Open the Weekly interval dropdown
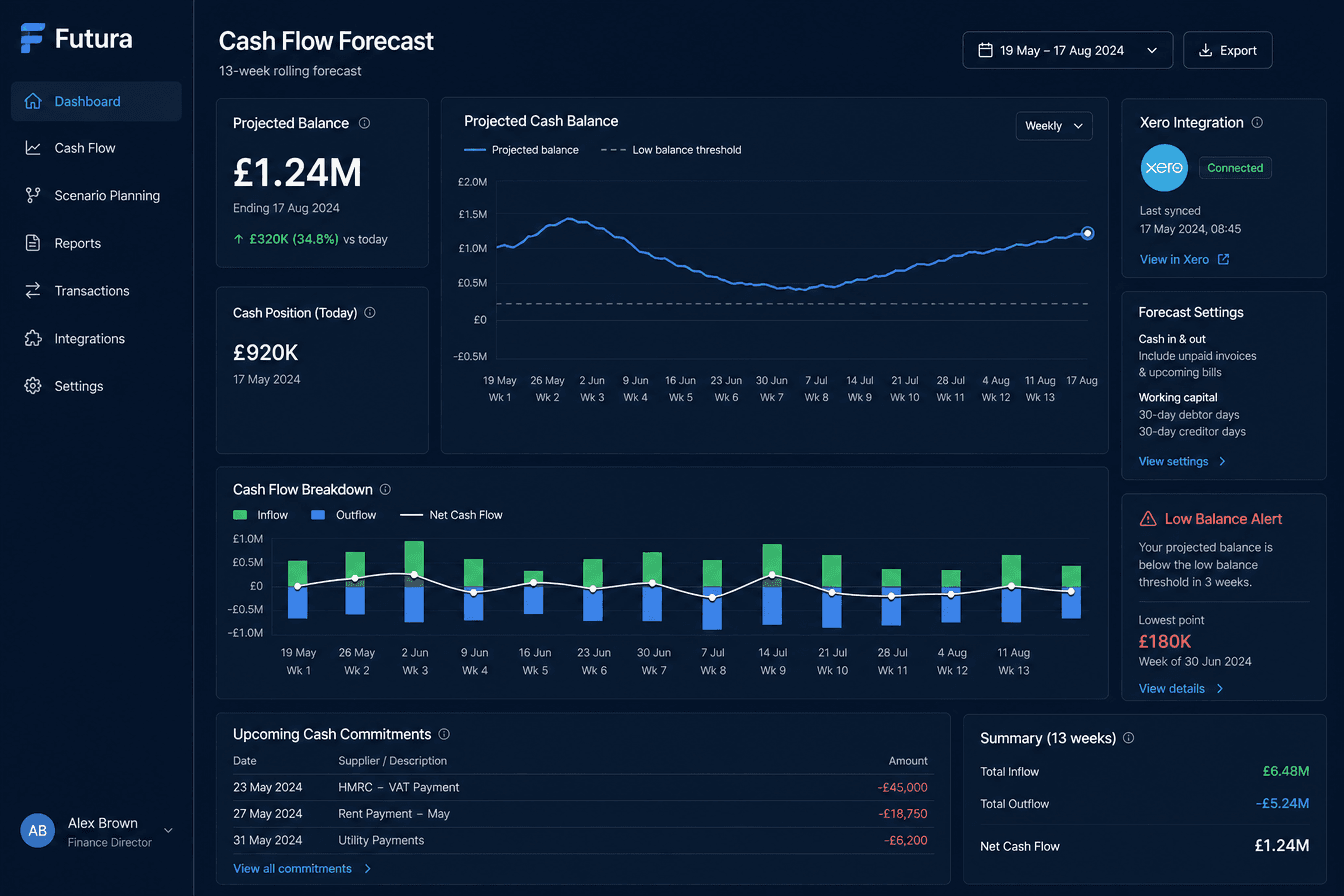 click(1054, 126)
